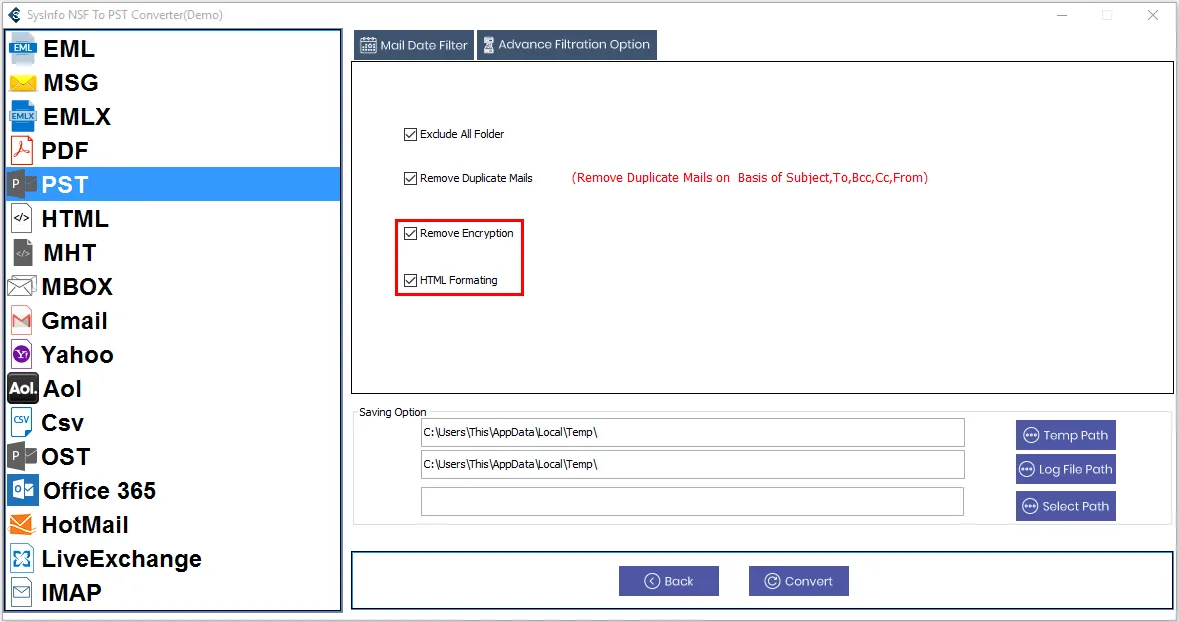Image resolution: width=1179 pixels, height=622 pixels.
Task: Go Back to previous step
Action: point(668,581)
